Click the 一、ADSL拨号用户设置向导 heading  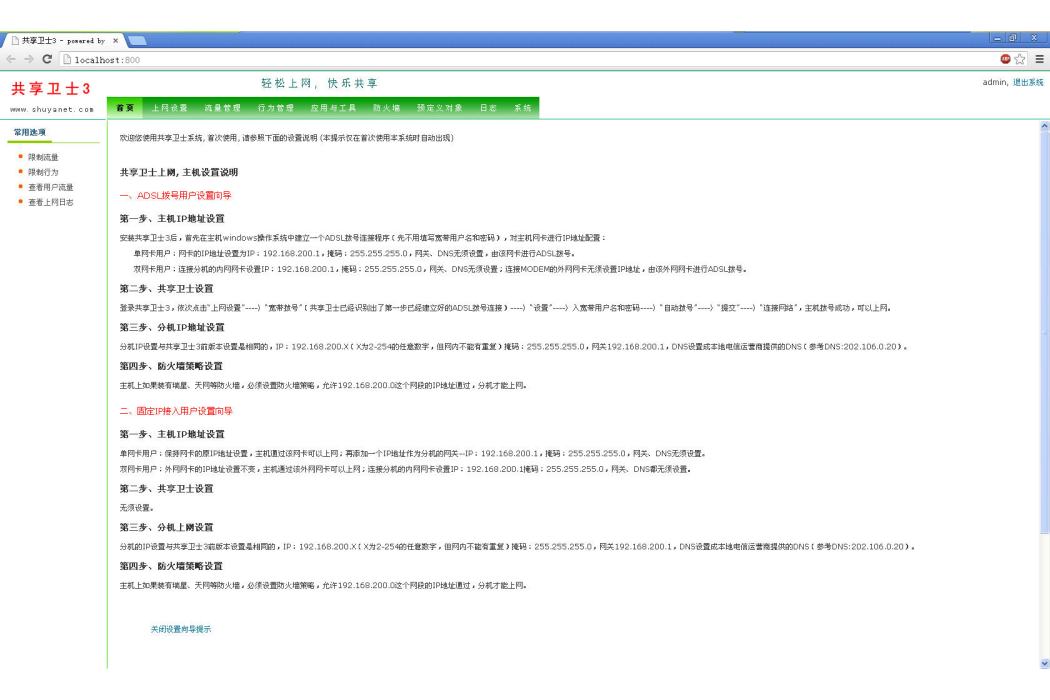(x=175, y=196)
